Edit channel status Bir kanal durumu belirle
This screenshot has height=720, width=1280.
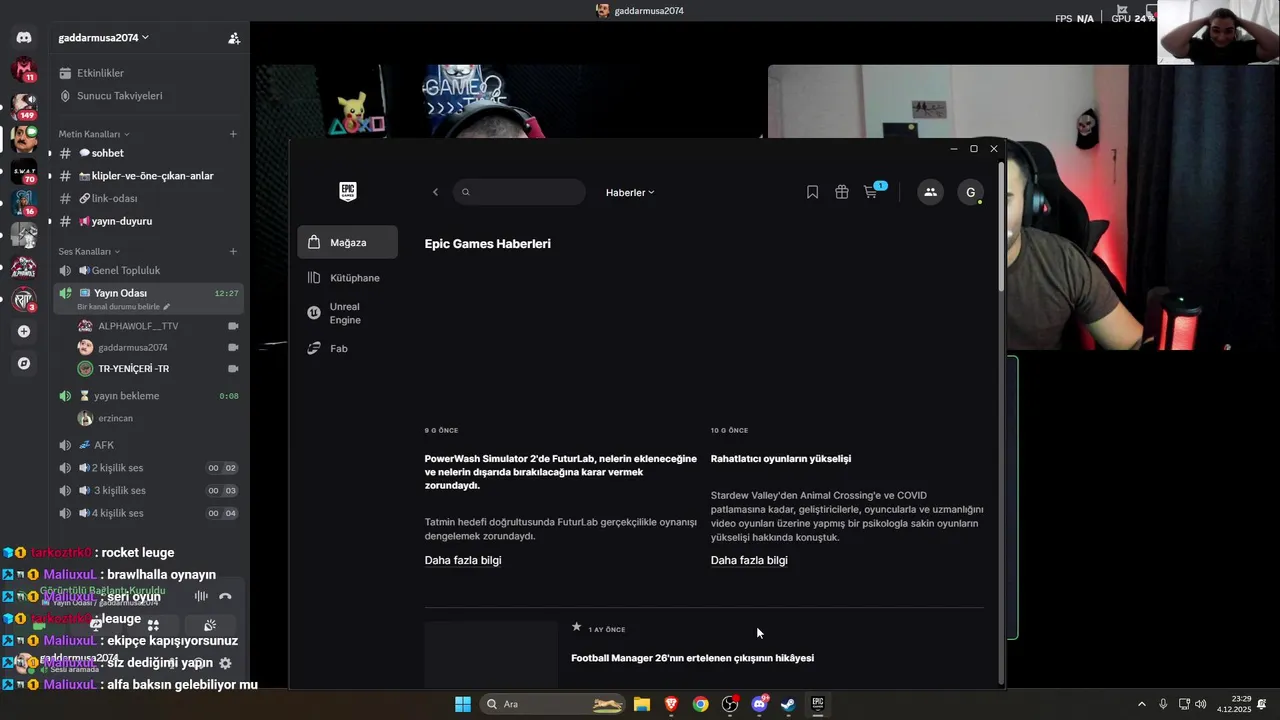point(124,307)
